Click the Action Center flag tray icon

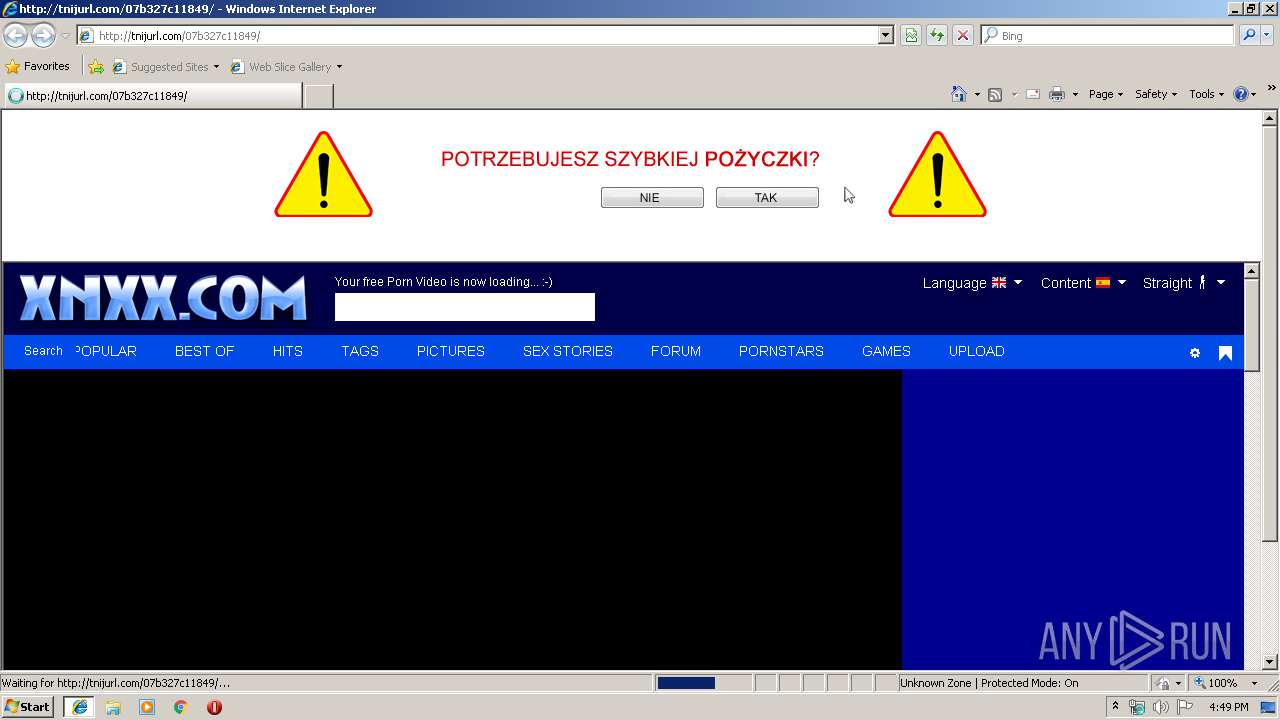pyautogui.click(x=1184, y=707)
